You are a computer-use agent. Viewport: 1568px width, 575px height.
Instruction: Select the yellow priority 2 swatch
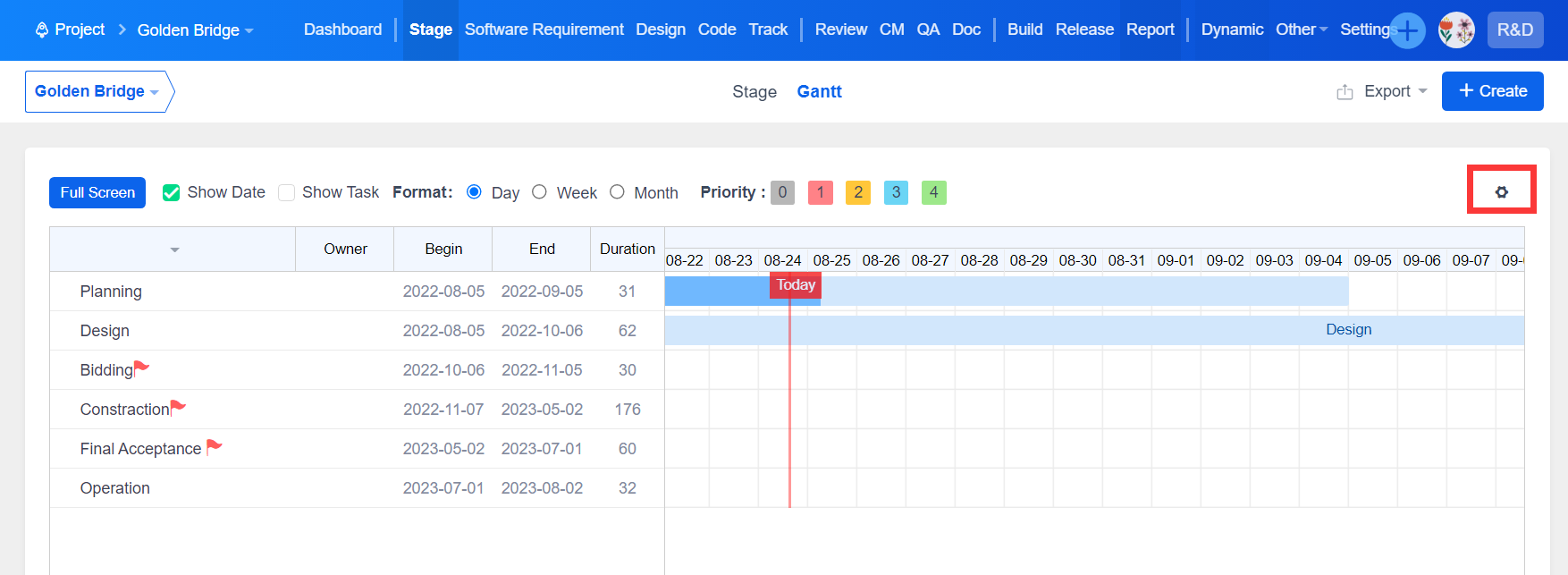[x=857, y=192]
